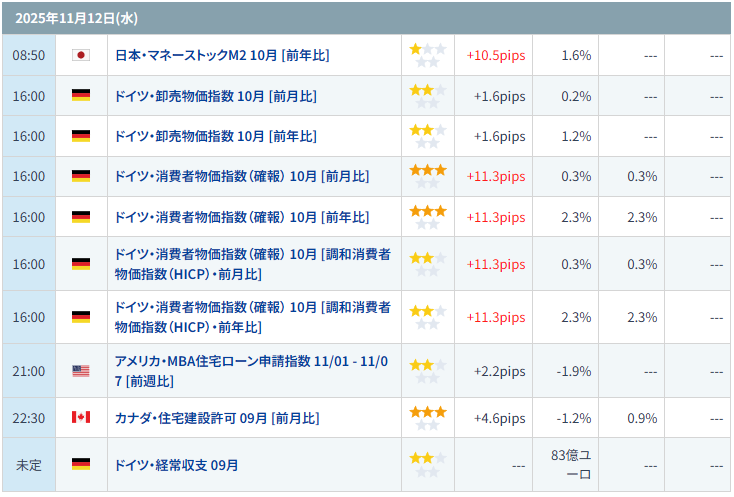Click the +4.6pips value in Canada row
The height and width of the screenshot is (497, 734).
point(499,417)
